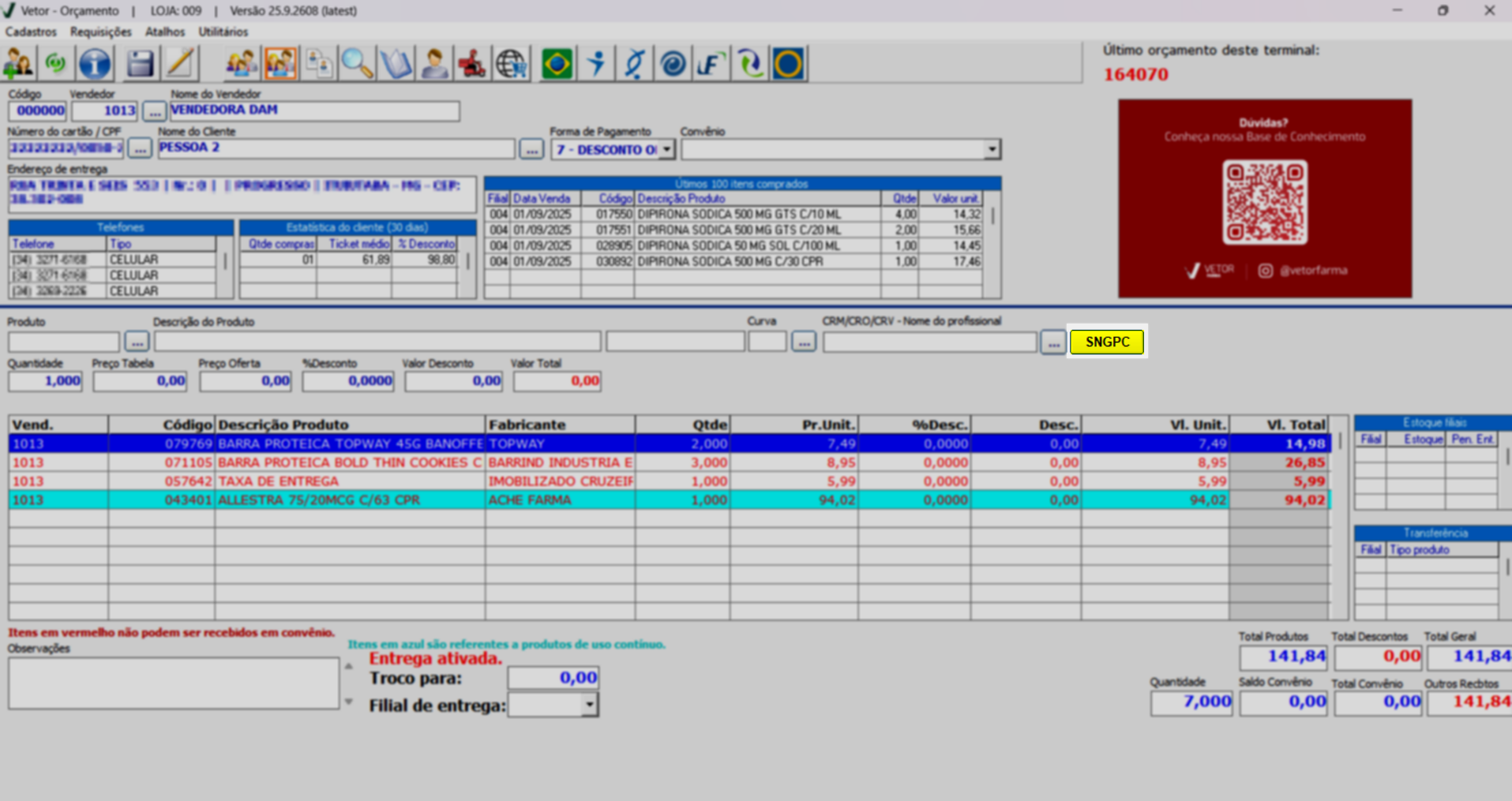
Task: Click the red delivery motorcycle icon
Action: (472, 64)
